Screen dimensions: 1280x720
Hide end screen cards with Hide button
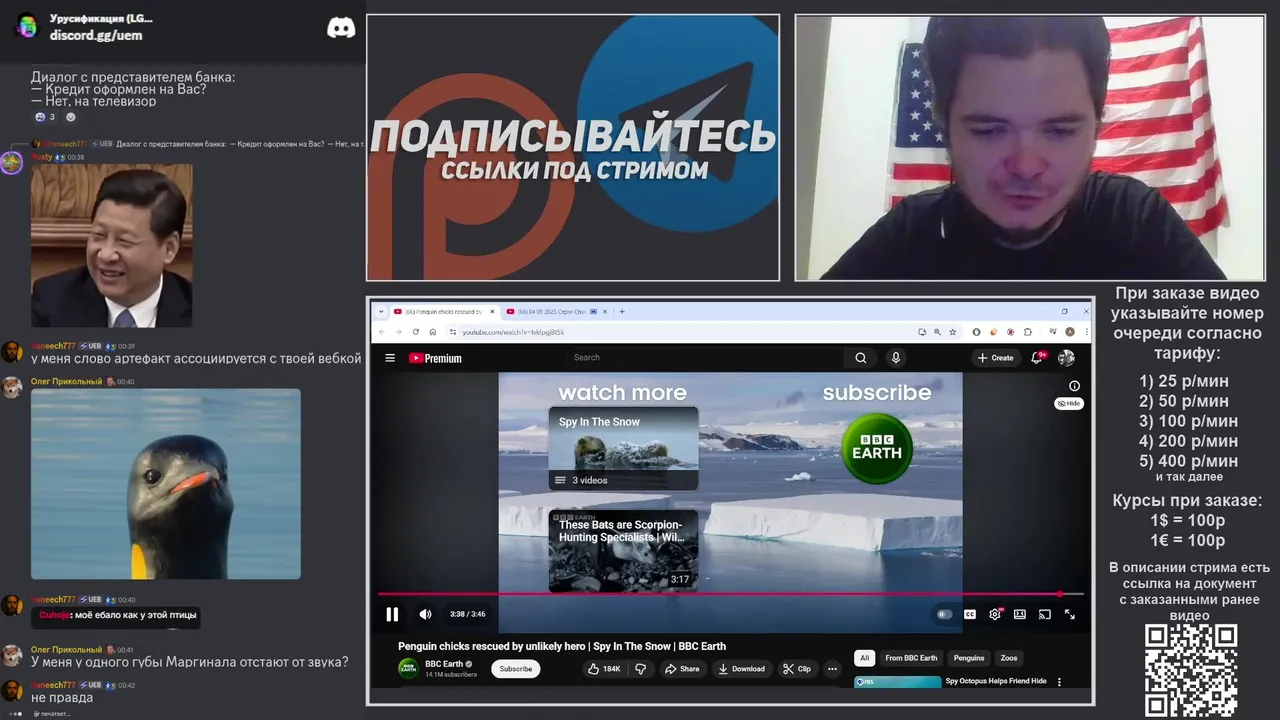pyautogui.click(x=1069, y=403)
